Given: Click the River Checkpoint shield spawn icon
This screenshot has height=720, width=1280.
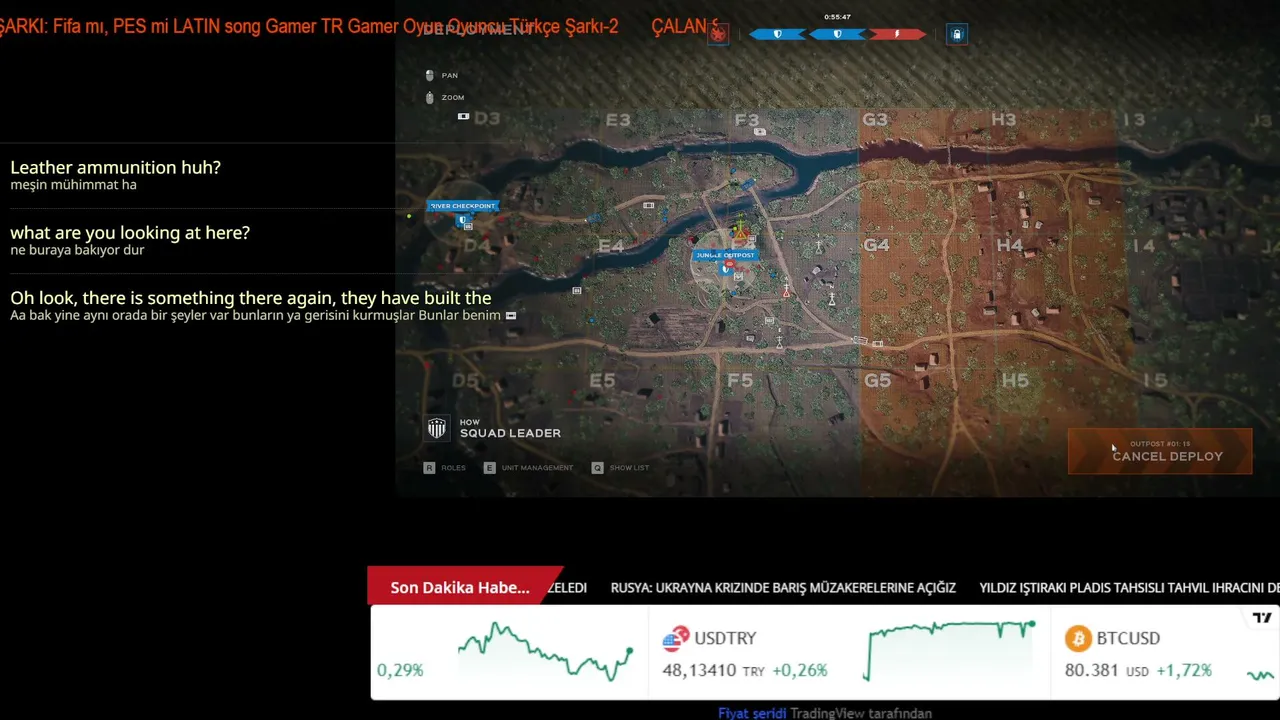Looking at the screenshot, I should pyautogui.click(x=462, y=220).
